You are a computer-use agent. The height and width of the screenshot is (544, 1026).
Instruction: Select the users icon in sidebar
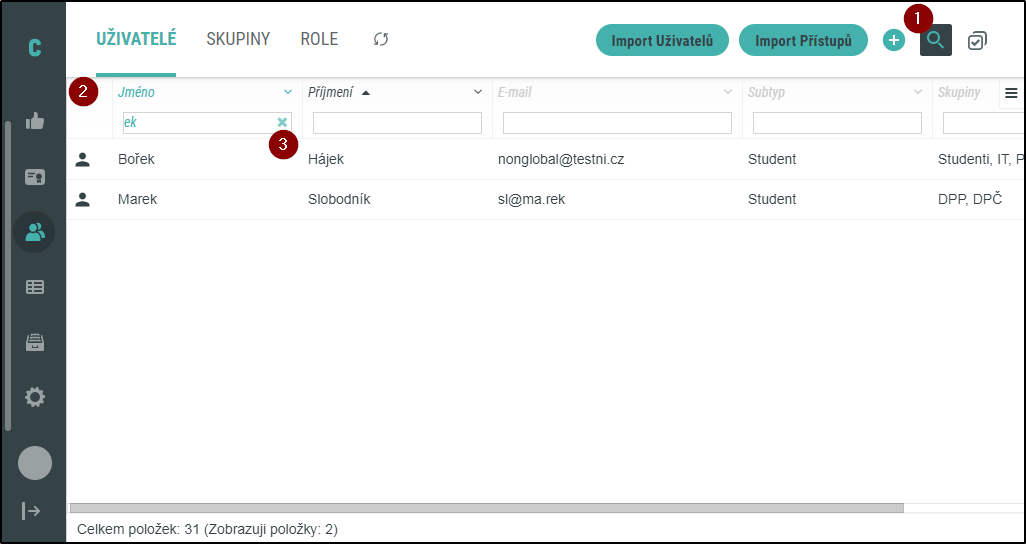35,232
